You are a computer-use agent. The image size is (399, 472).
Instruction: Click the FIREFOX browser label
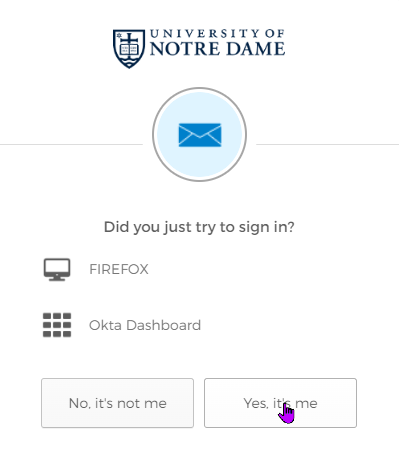pyautogui.click(x=119, y=269)
